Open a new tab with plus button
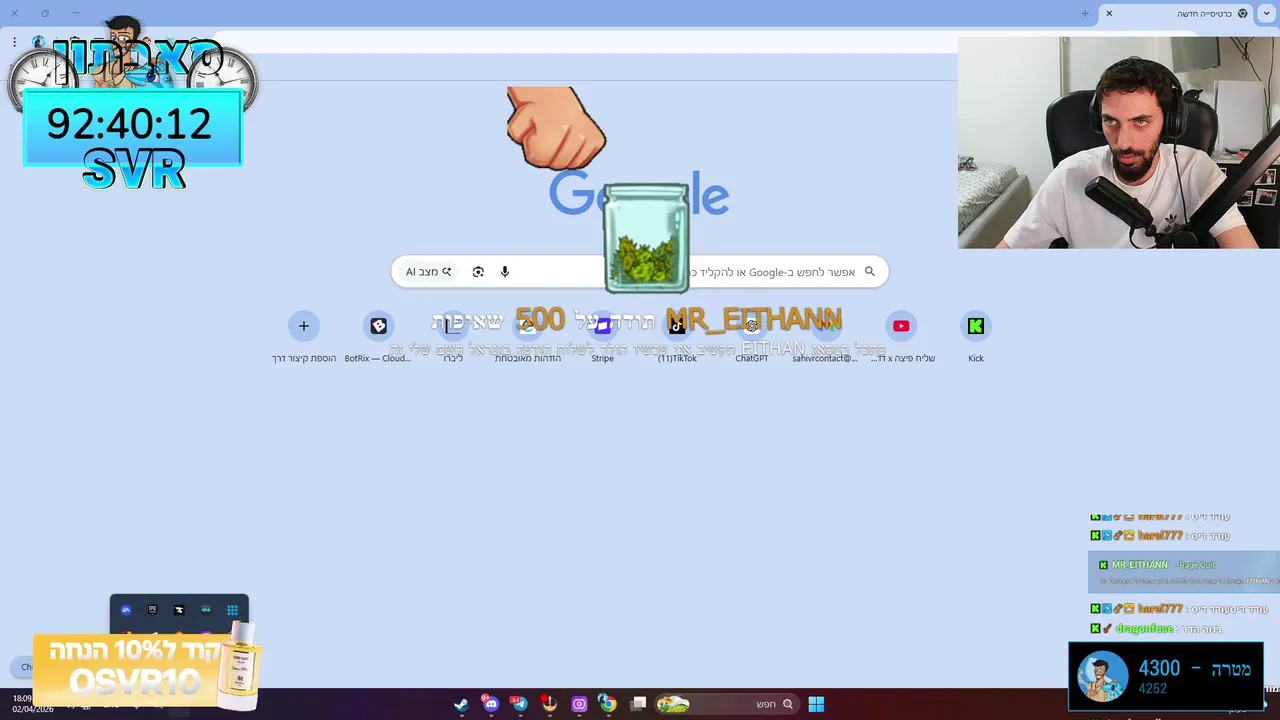Image resolution: width=1280 pixels, height=720 pixels. coord(1084,13)
